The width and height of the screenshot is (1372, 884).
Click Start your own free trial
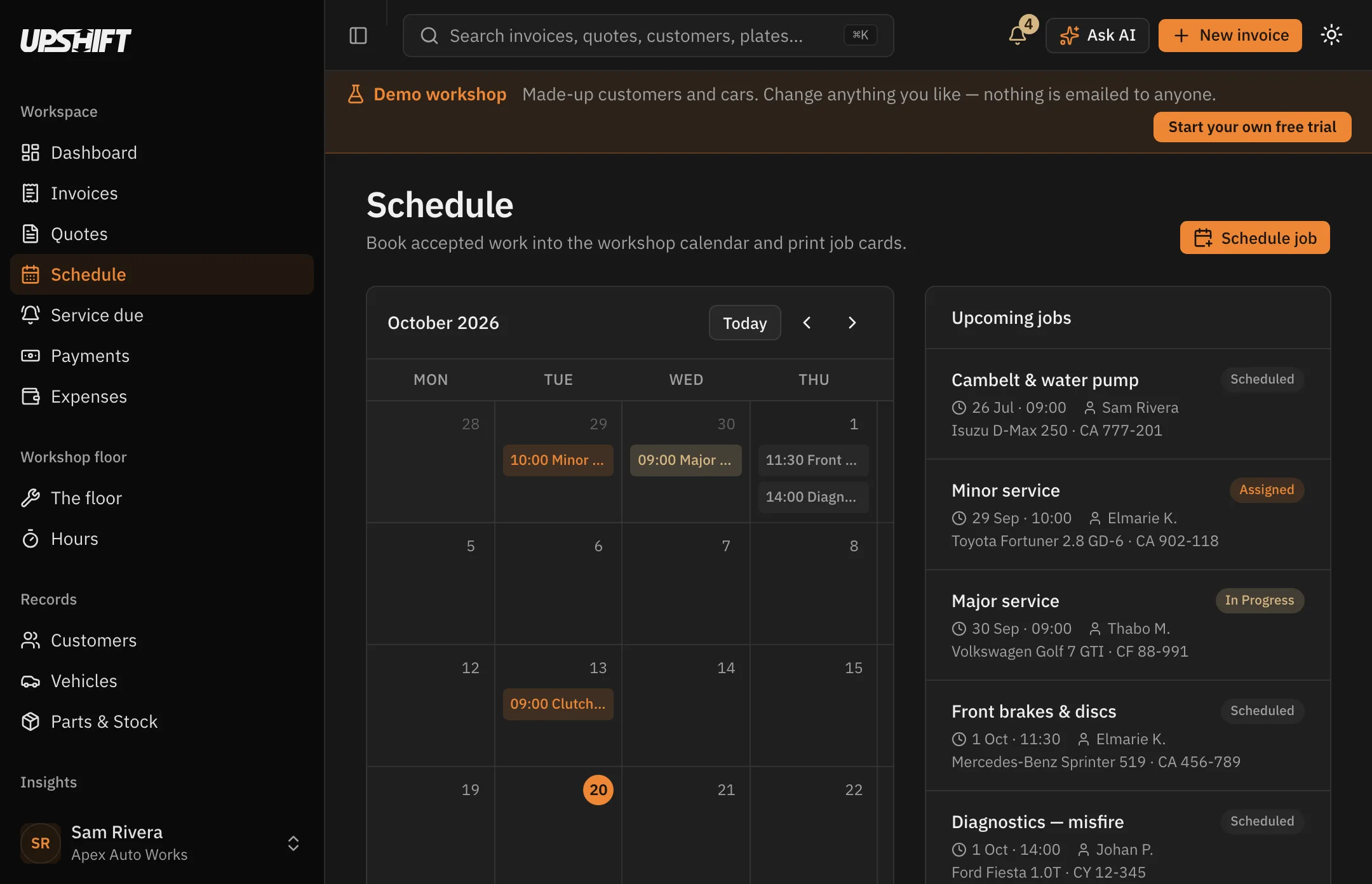(1253, 127)
